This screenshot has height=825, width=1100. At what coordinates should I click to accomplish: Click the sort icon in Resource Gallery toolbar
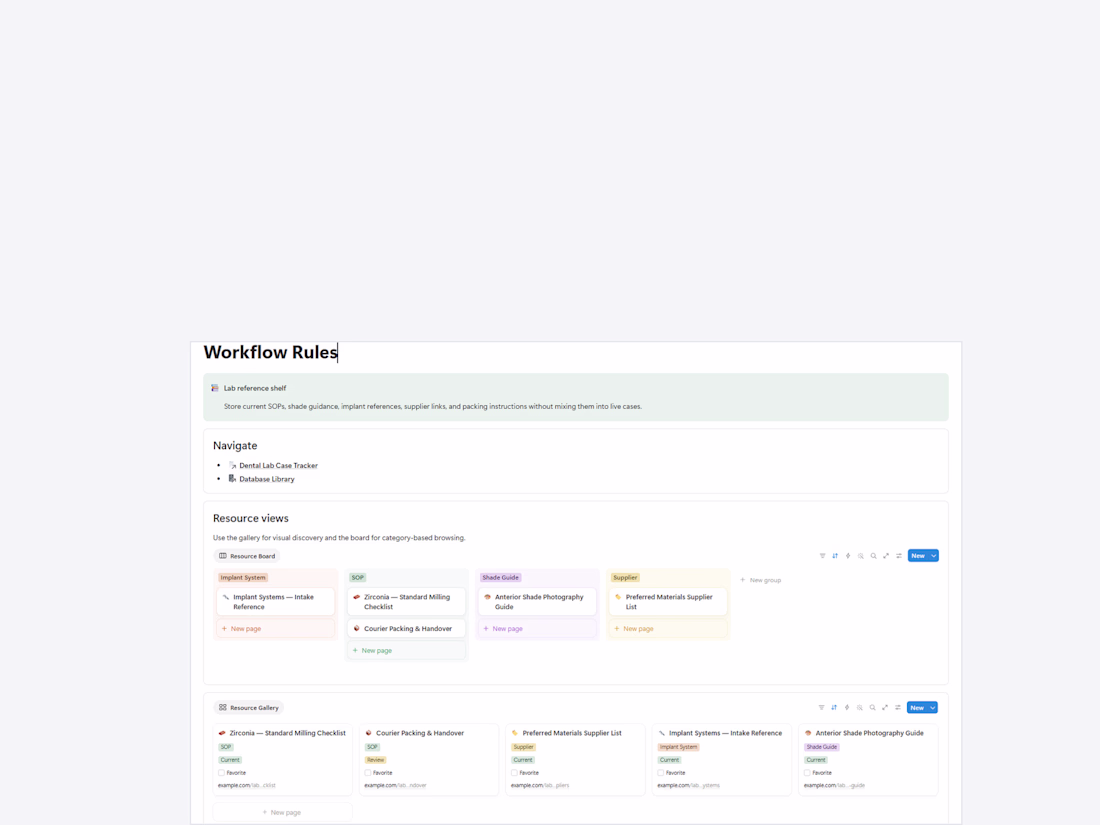coord(834,707)
